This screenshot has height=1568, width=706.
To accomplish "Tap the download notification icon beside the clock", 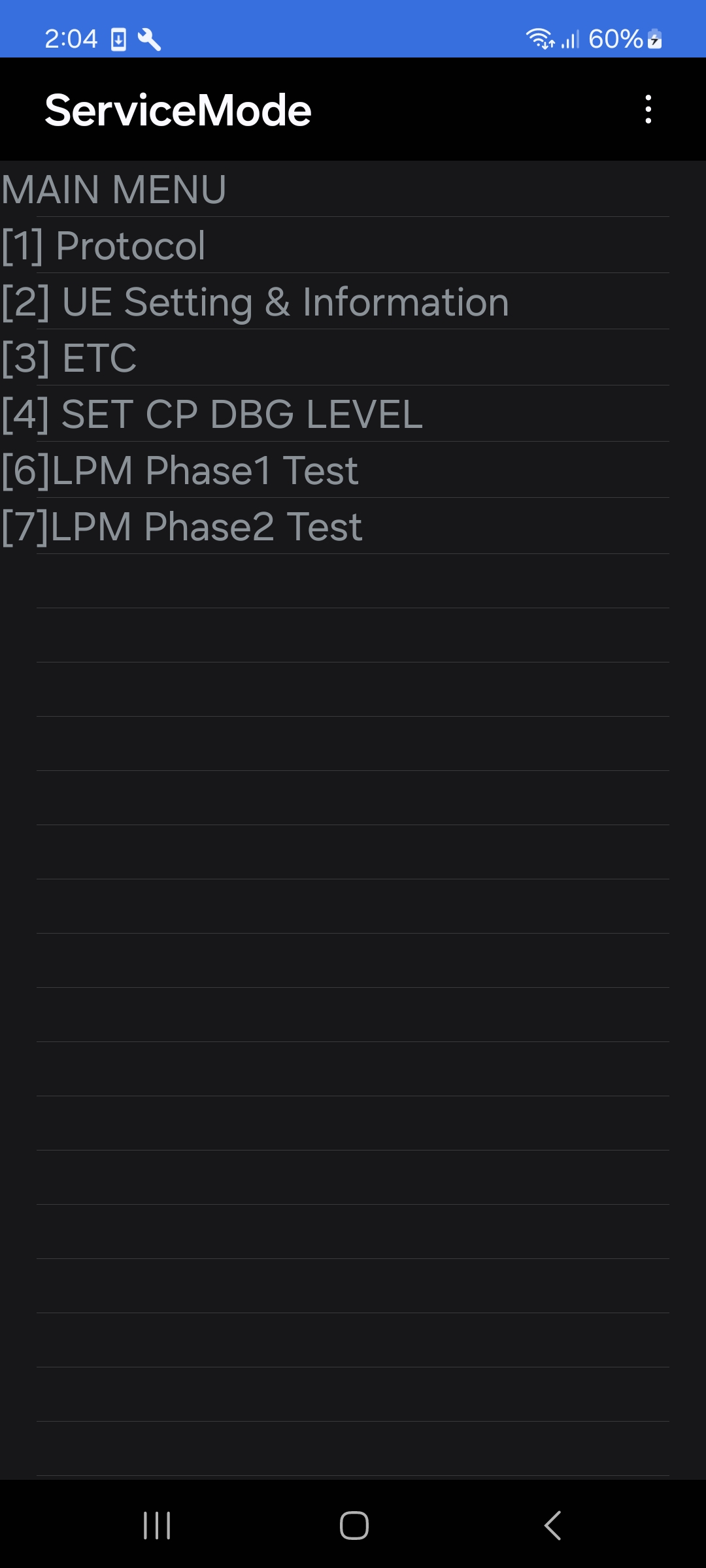I will pyautogui.click(x=118, y=39).
